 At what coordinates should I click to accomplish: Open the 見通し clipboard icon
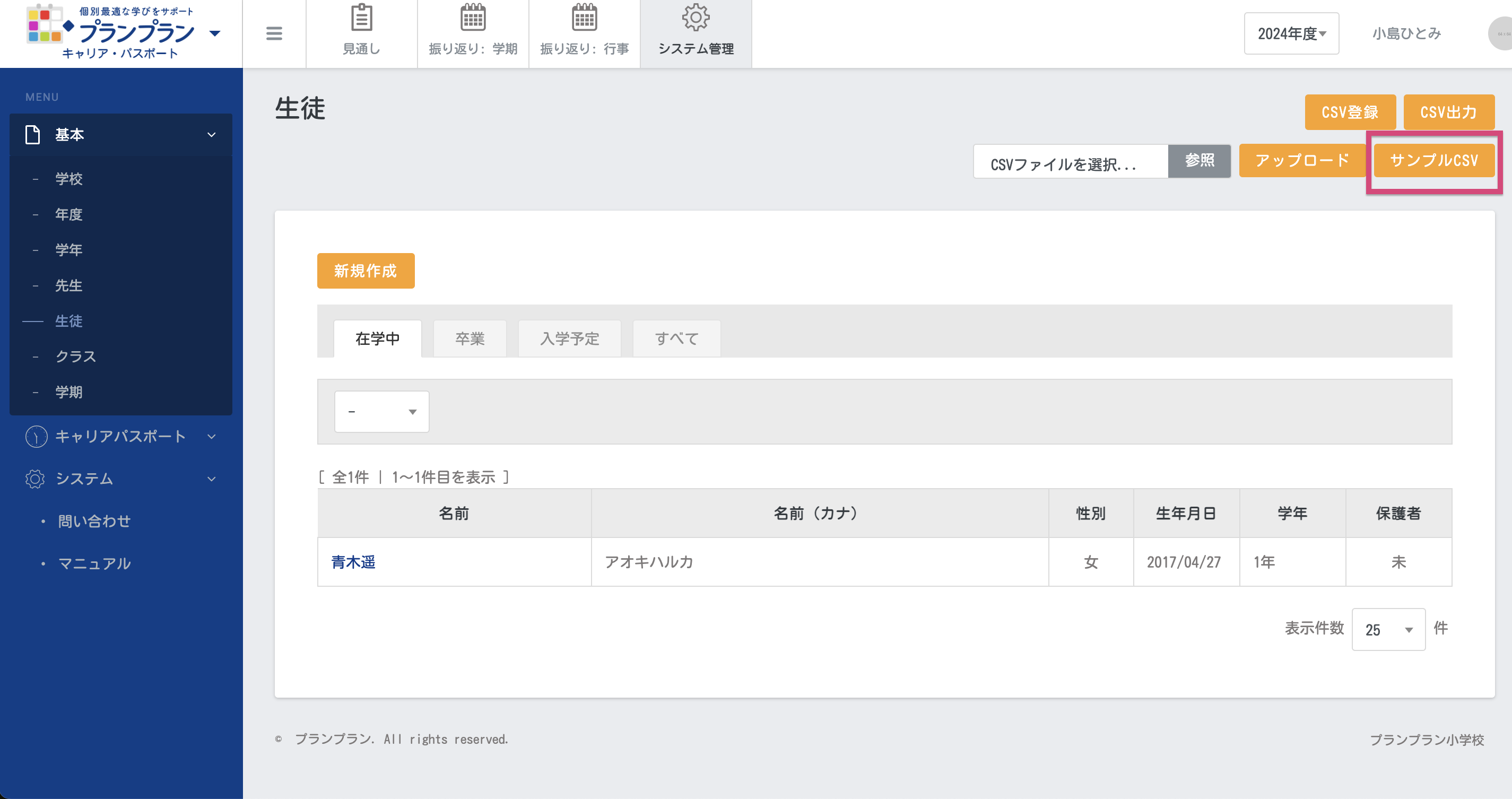(x=361, y=18)
